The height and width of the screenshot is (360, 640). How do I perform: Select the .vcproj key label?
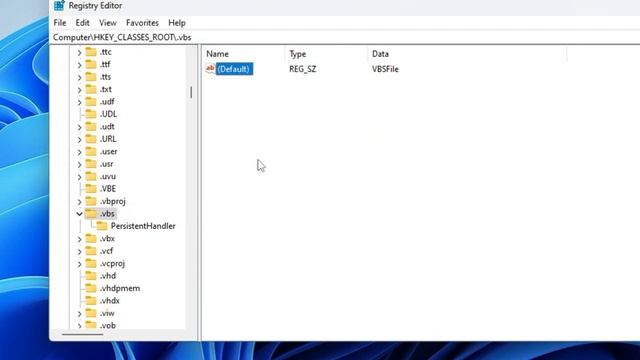click(112, 264)
